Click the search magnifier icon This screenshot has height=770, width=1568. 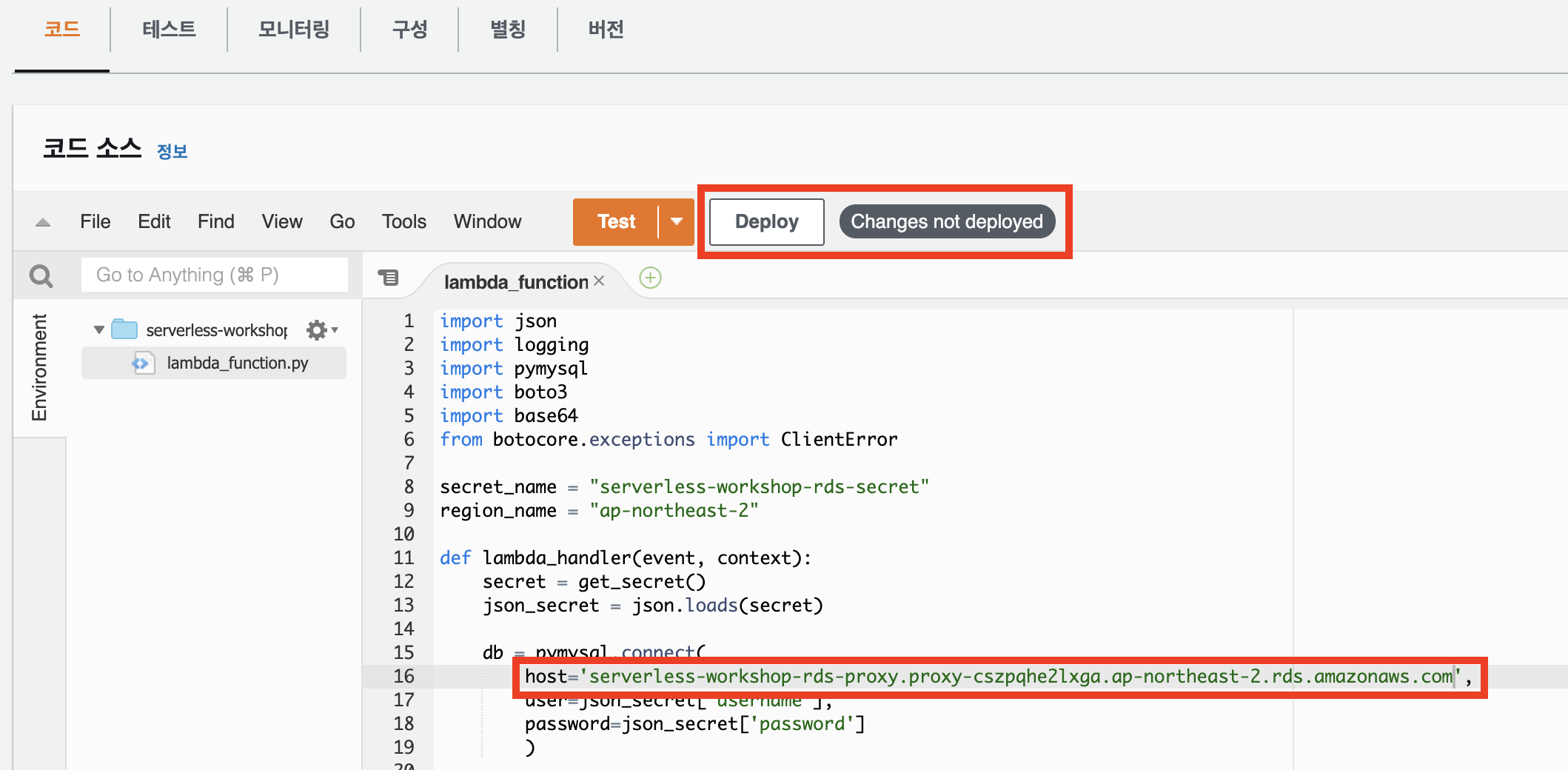[x=41, y=276]
